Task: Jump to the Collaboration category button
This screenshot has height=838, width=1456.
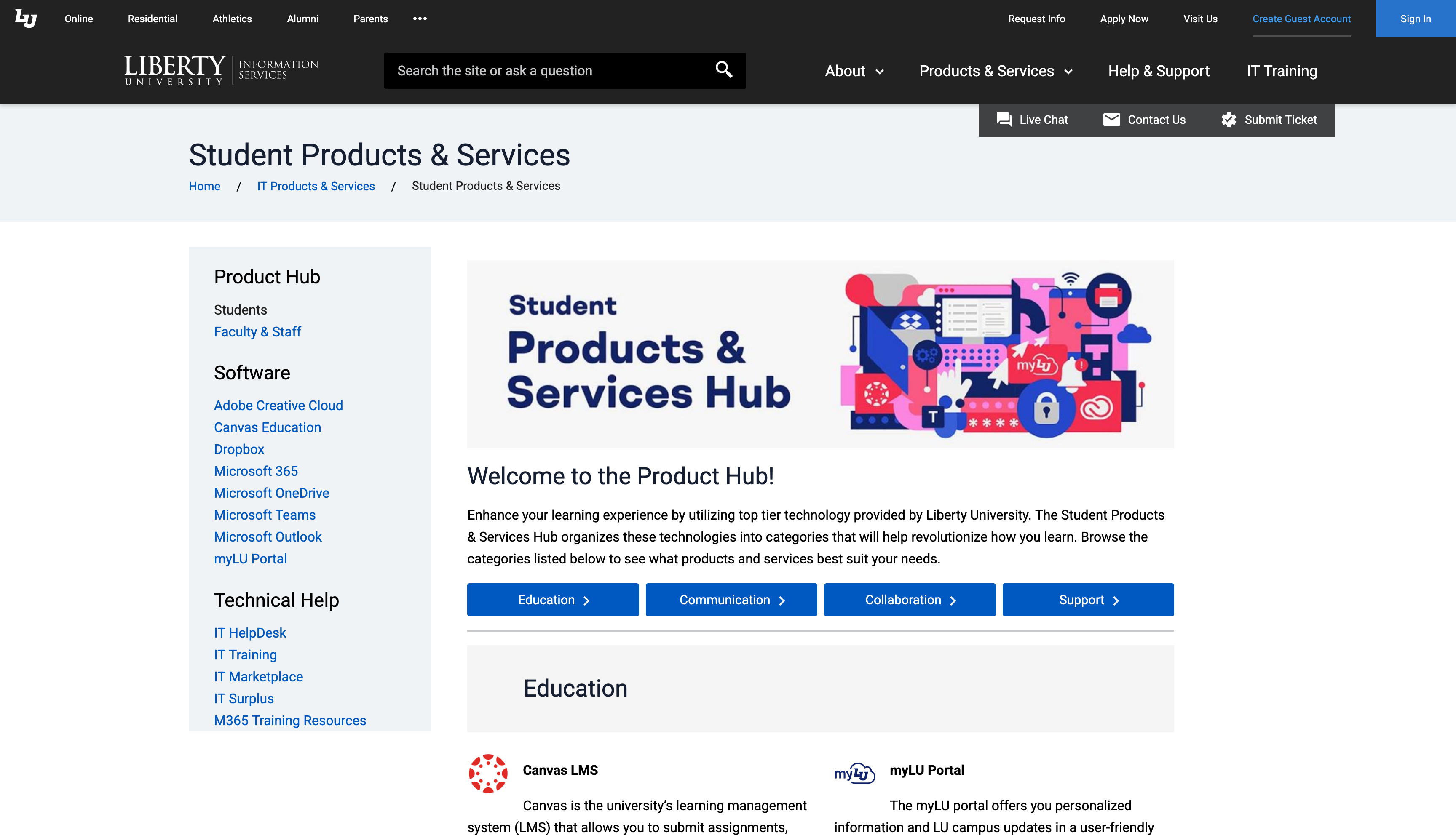Action: point(910,600)
